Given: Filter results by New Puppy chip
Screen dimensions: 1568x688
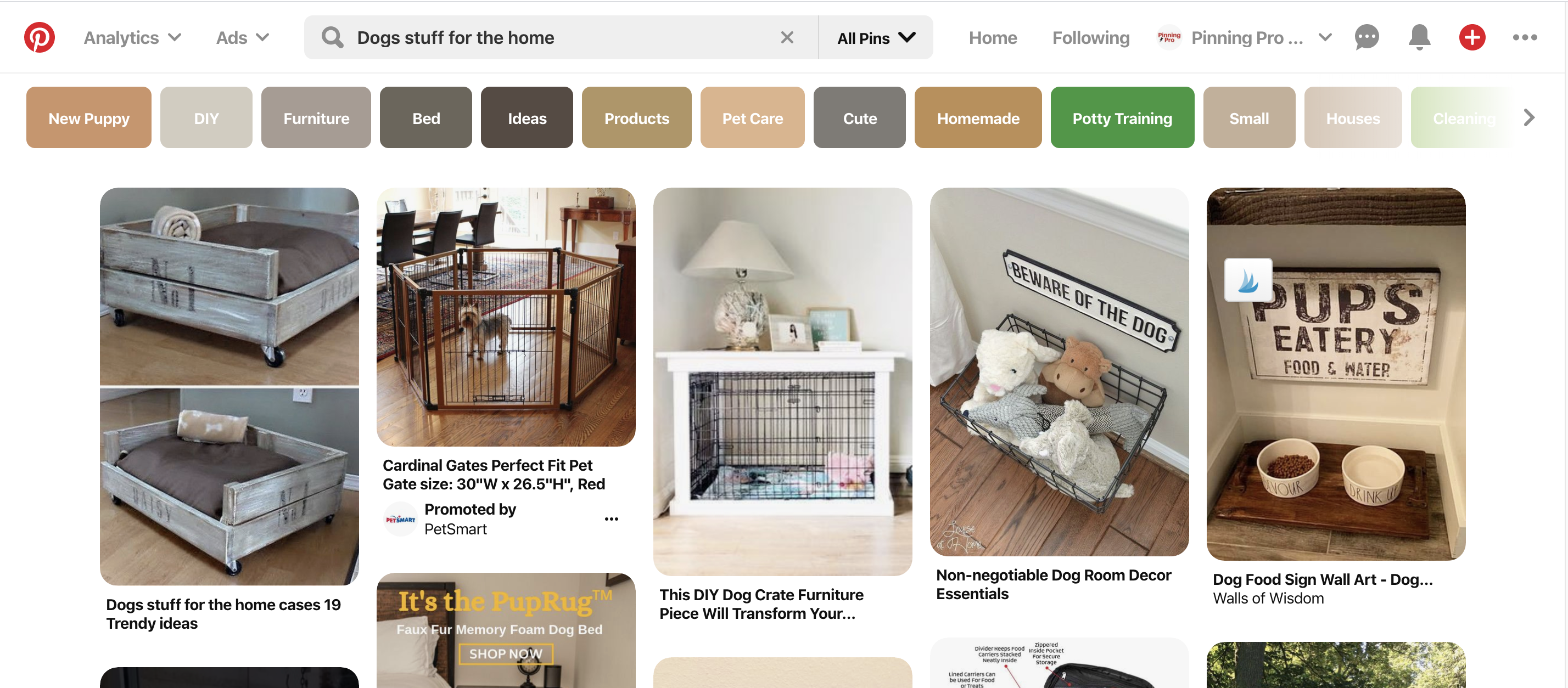Looking at the screenshot, I should [x=89, y=117].
